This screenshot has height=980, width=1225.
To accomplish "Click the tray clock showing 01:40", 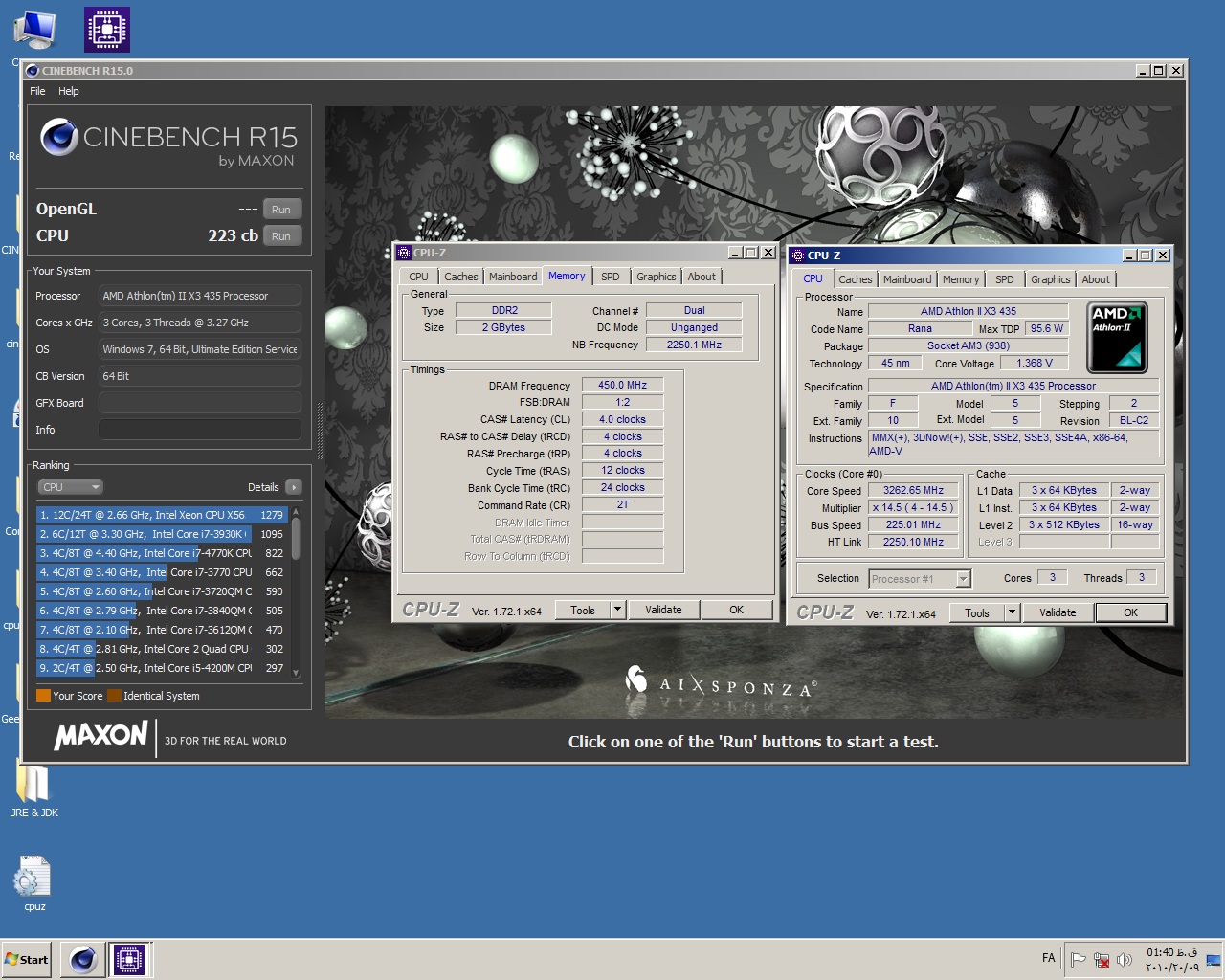I will 1171,959.
